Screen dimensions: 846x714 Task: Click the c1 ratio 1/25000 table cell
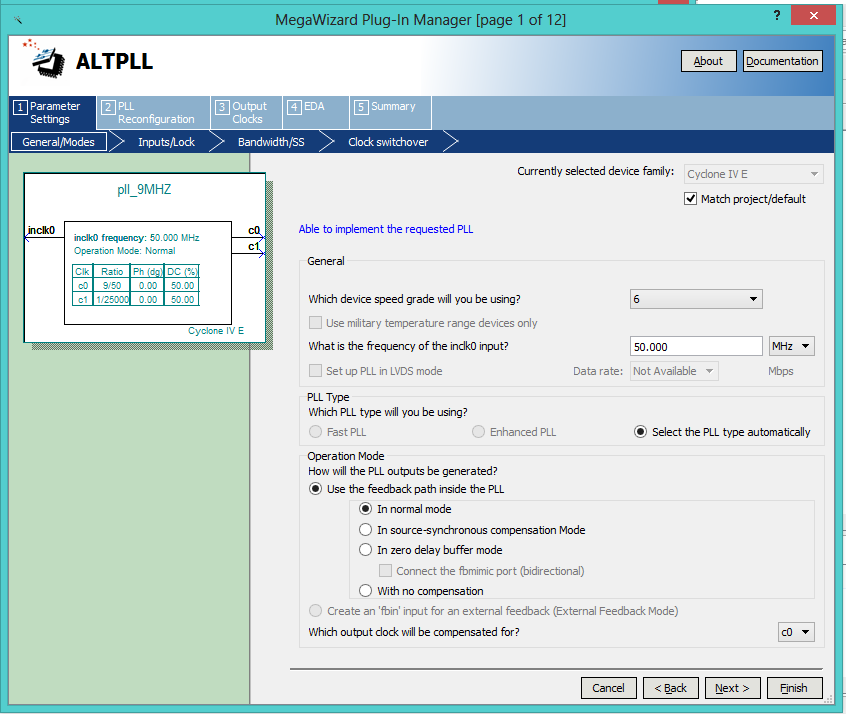pos(112,300)
